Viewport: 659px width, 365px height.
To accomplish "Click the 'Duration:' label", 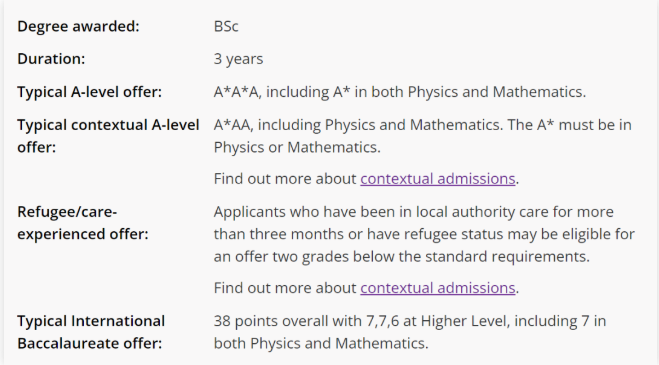I will 51,59.
